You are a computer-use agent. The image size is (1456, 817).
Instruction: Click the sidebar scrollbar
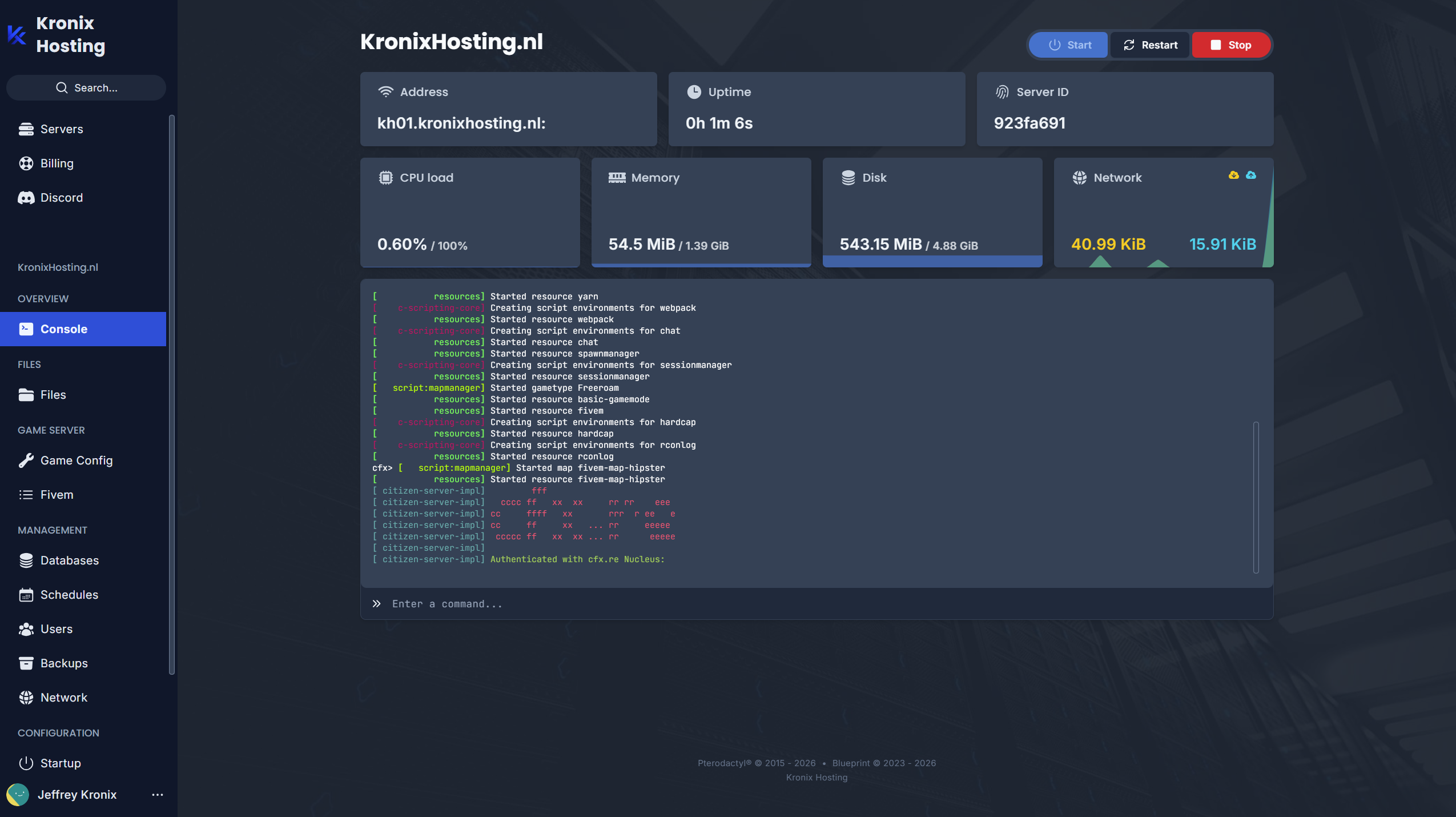[172, 395]
